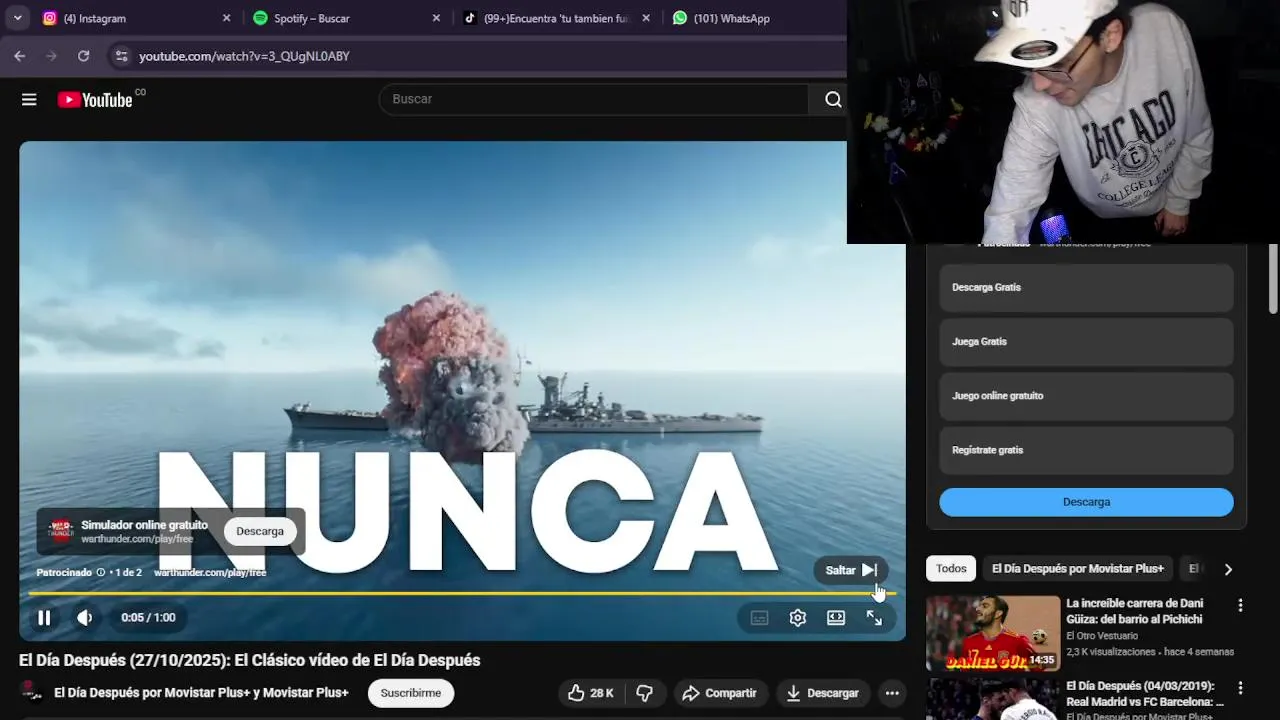Open El Día Después por Movistar Plus+ channel
This screenshot has height=720, width=1280.
(201, 693)
